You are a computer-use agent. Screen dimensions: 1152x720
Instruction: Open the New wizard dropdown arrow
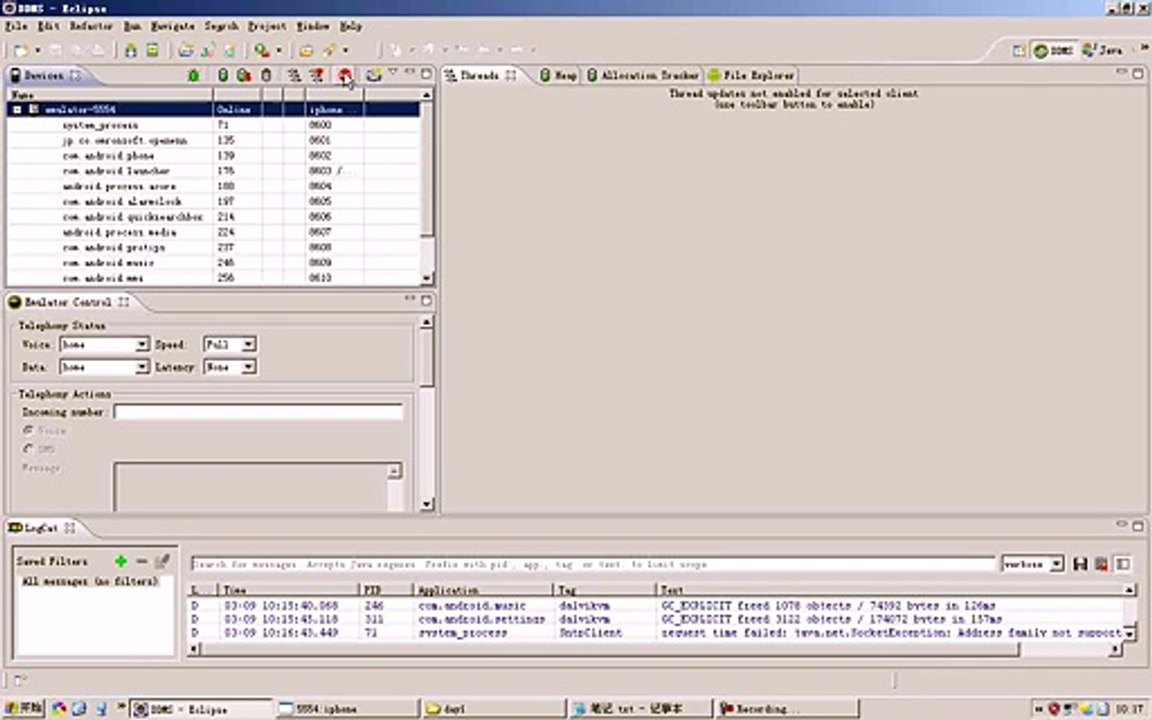click(x=37, y=50)
